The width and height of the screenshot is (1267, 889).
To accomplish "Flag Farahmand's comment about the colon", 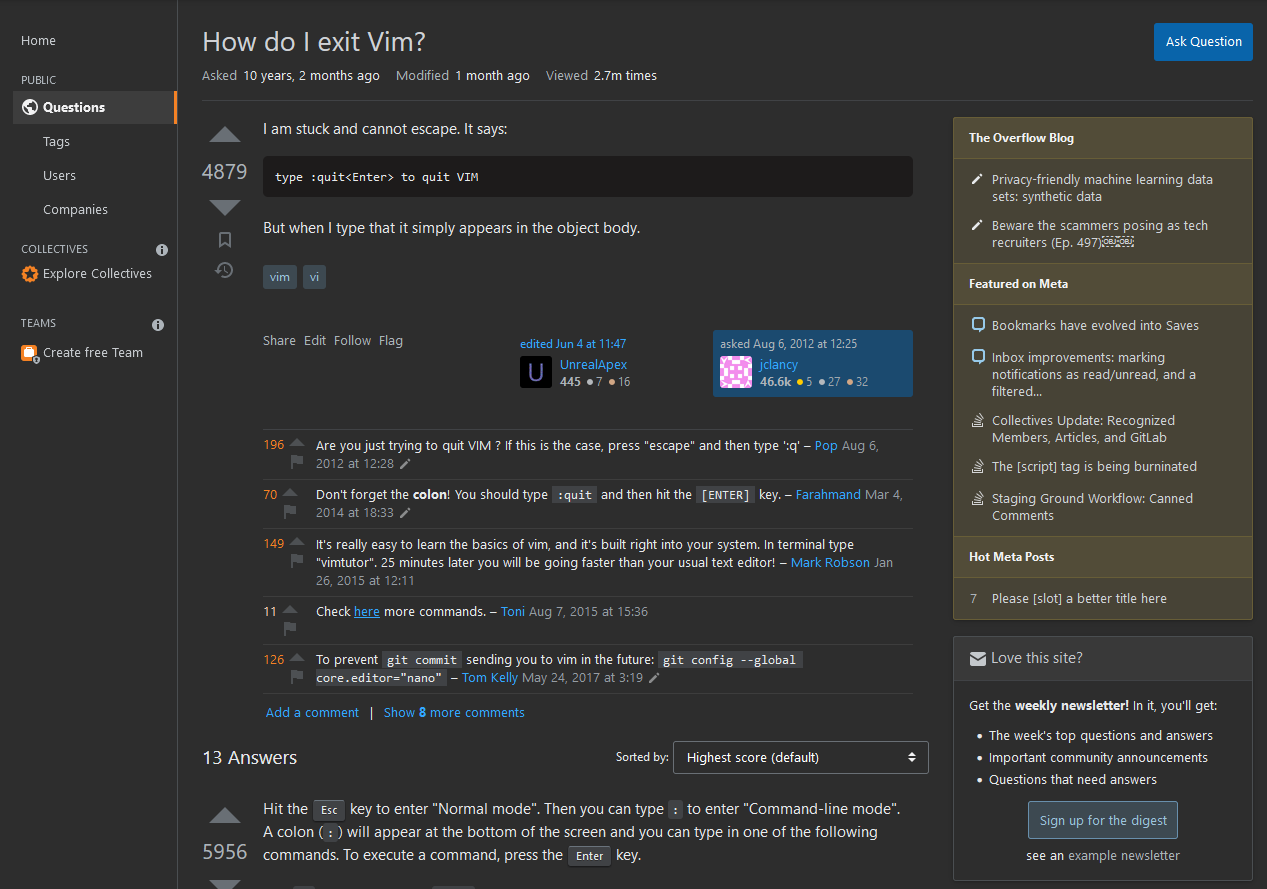I will [290, 511].
